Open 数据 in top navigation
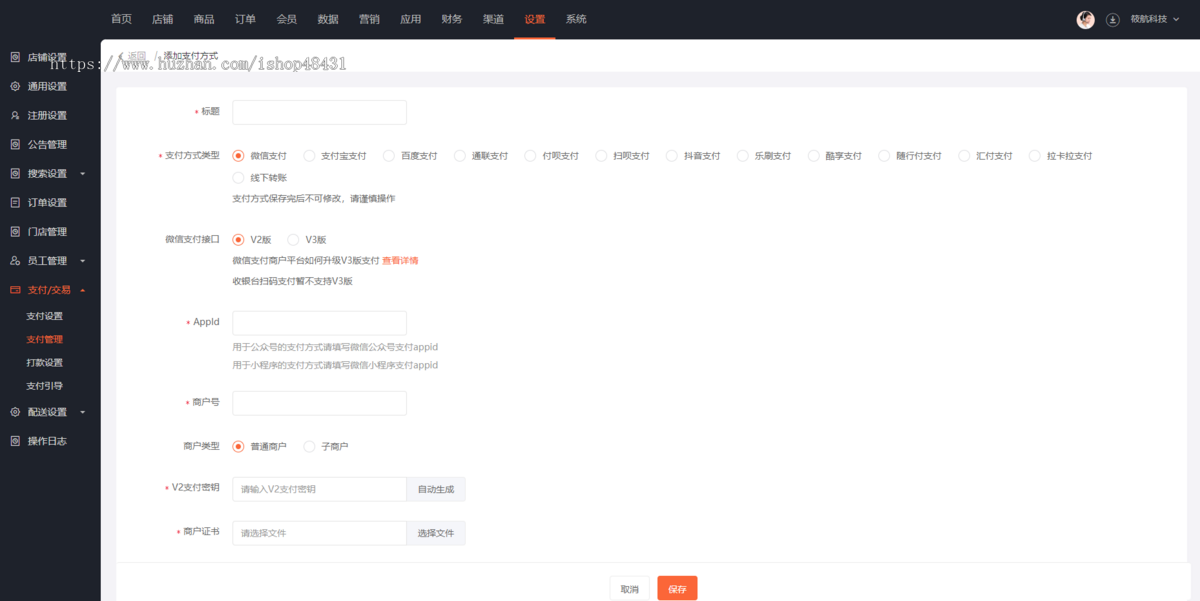Screen dimensions: 1200x601 328,19
